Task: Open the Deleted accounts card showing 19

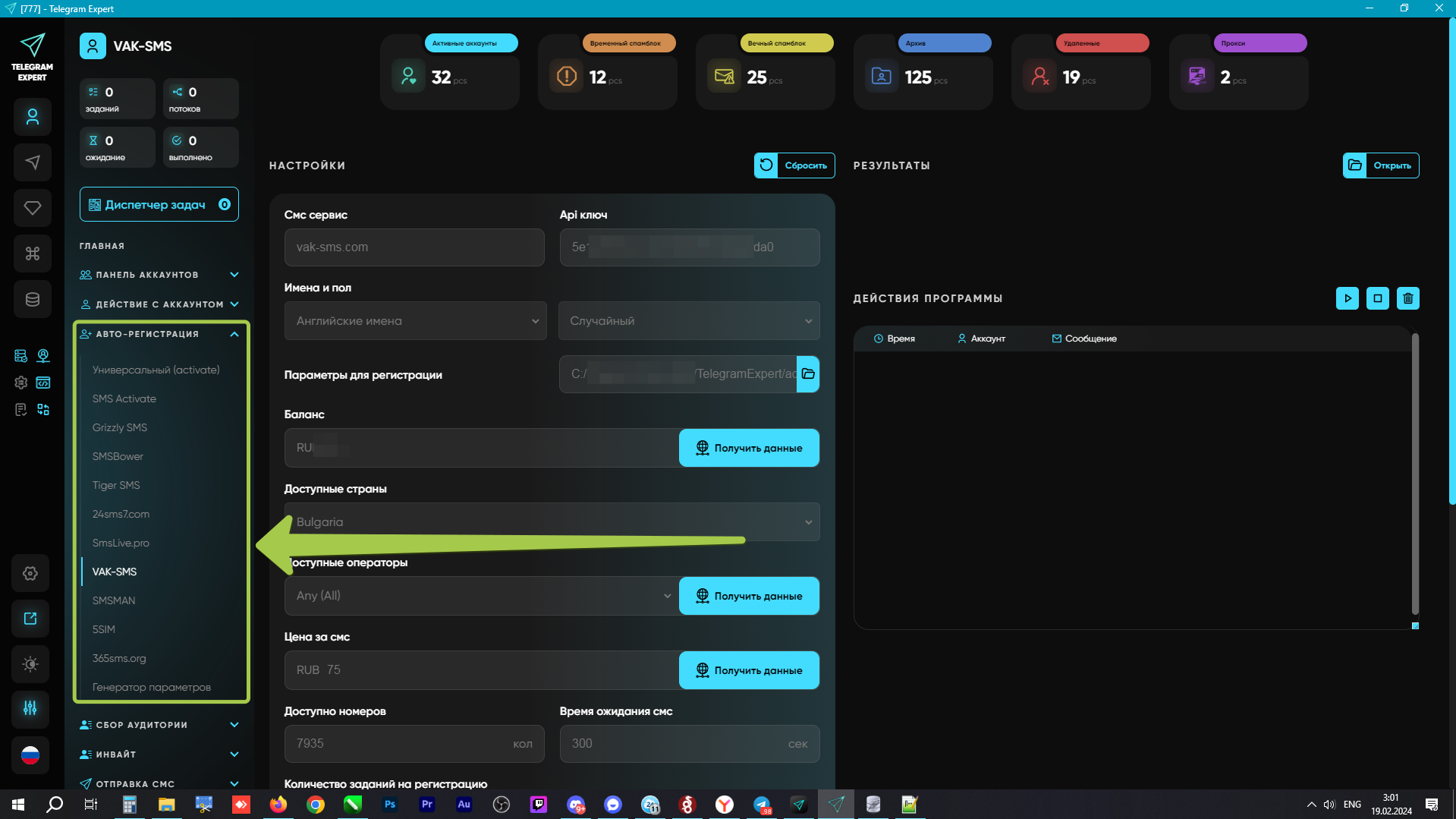Action: point(1081,72)
